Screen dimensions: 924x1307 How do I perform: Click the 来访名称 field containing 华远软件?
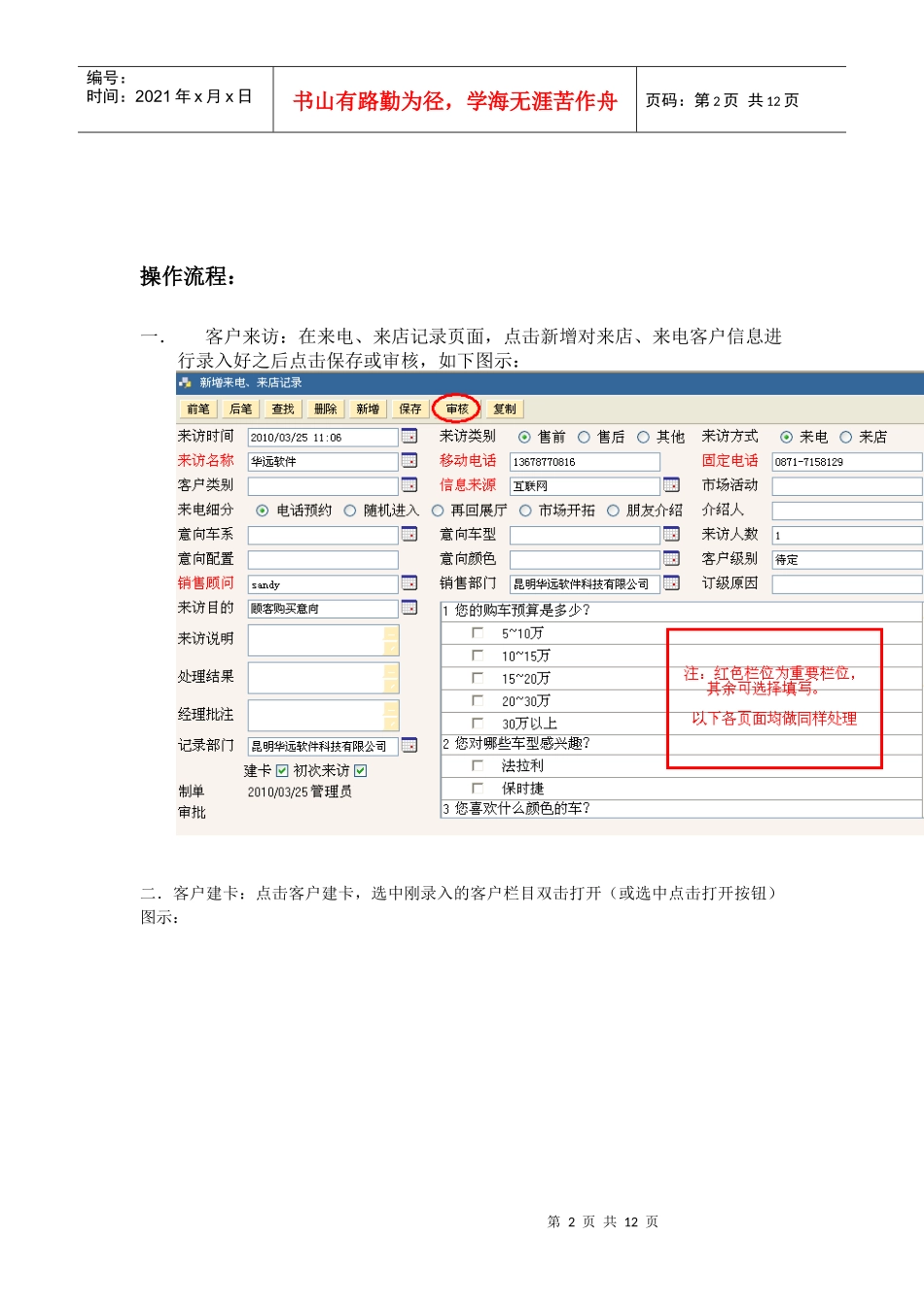pos(323,462)
